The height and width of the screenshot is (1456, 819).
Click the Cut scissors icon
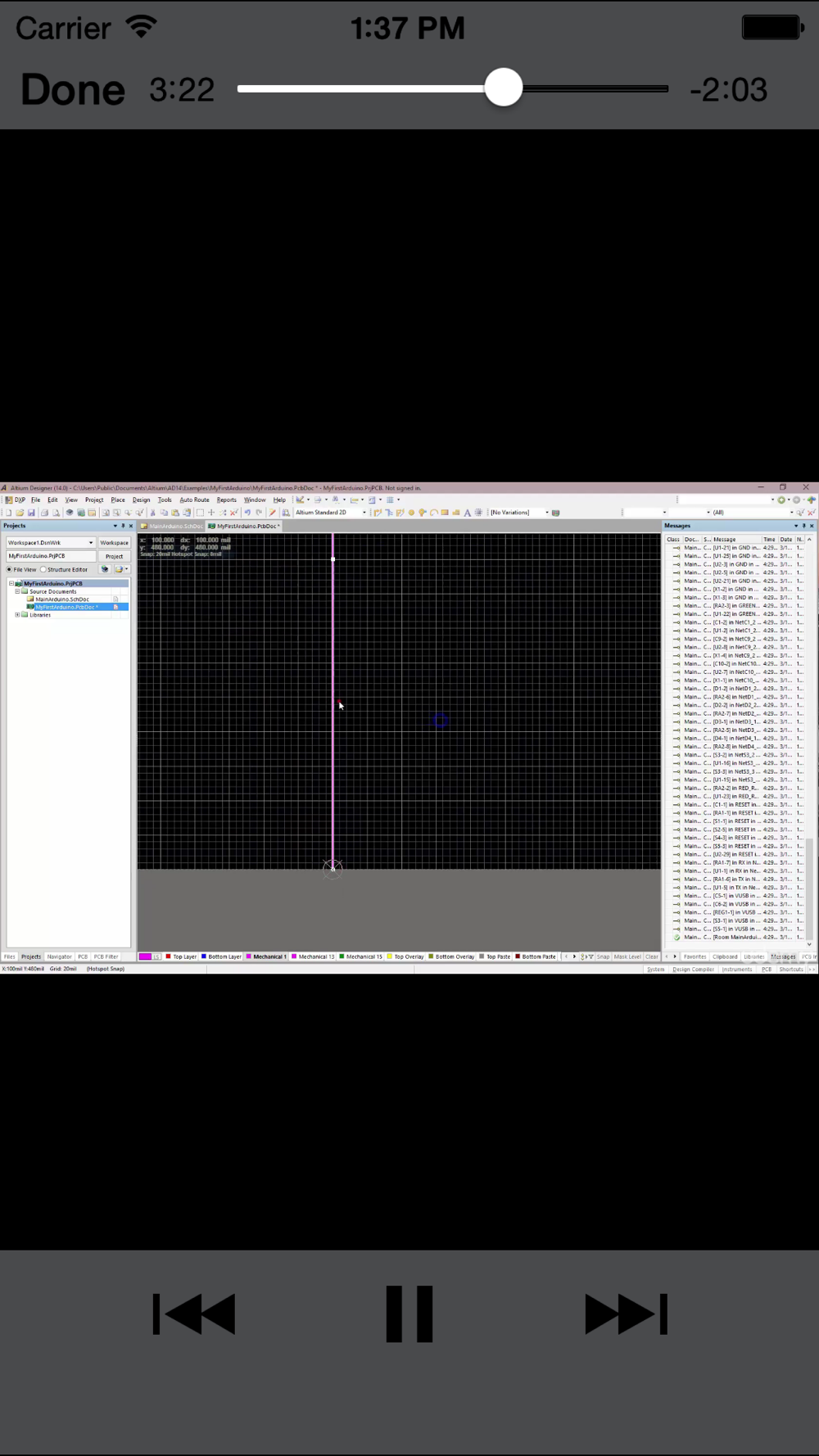pyautogui.click(x=152, y=513)
